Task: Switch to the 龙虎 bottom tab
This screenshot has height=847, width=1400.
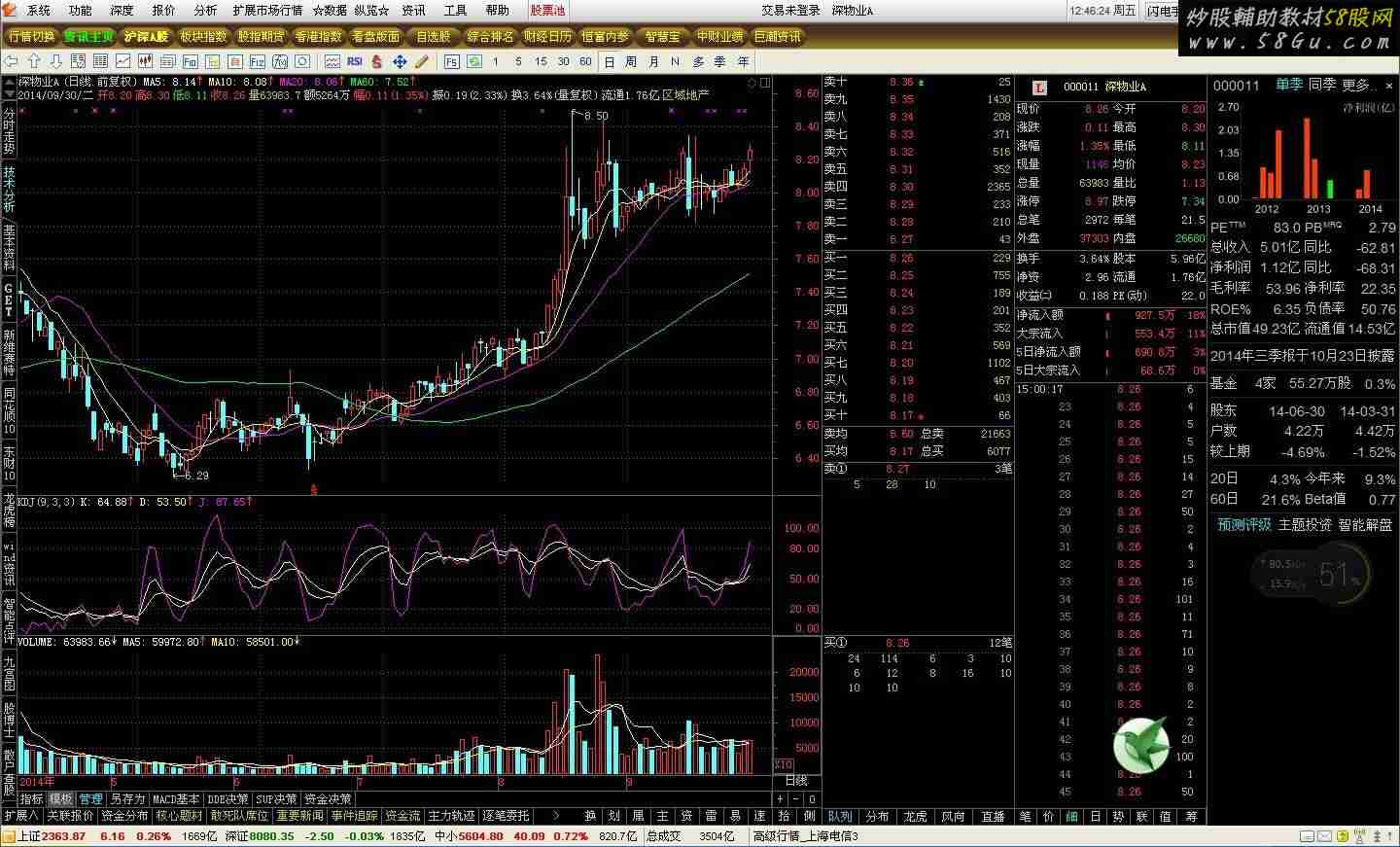Action: pos(916,816)
